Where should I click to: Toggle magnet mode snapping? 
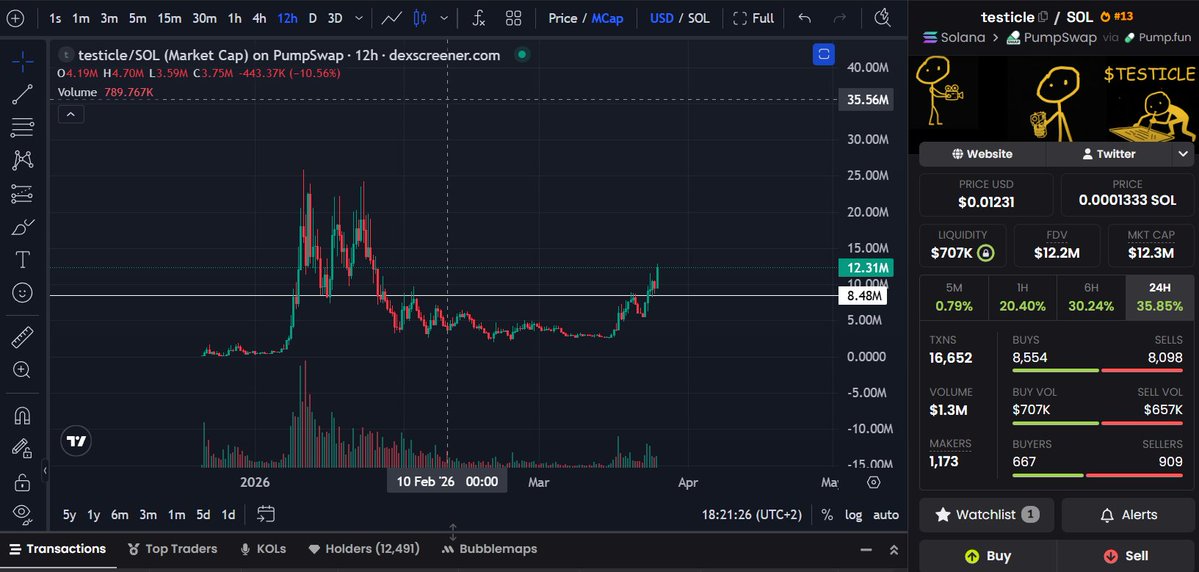[22, 415]
